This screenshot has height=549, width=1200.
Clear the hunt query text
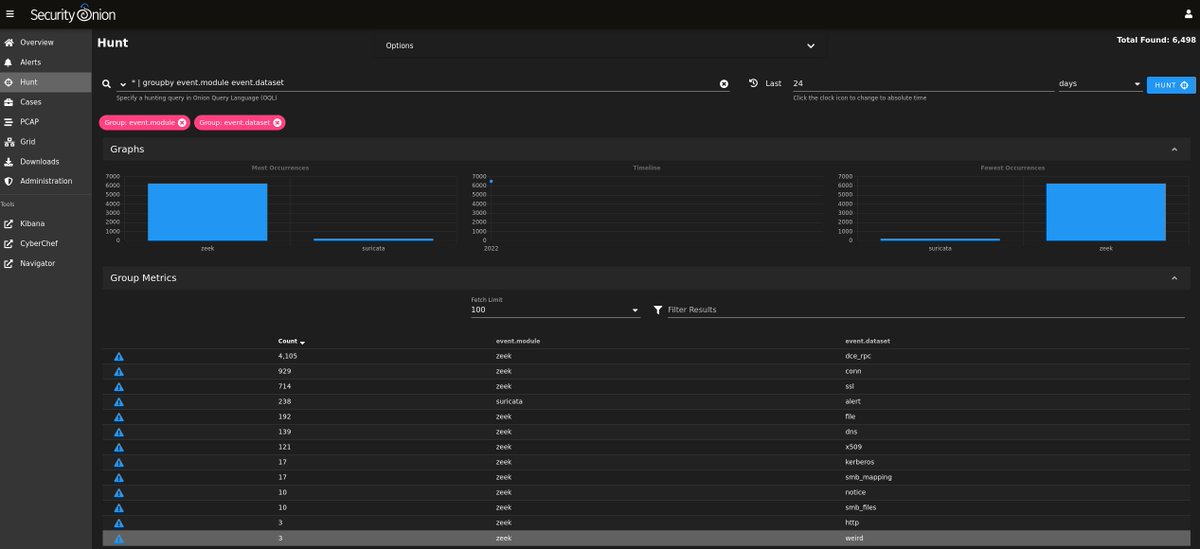pyautogui.click(x=724, y=83)
